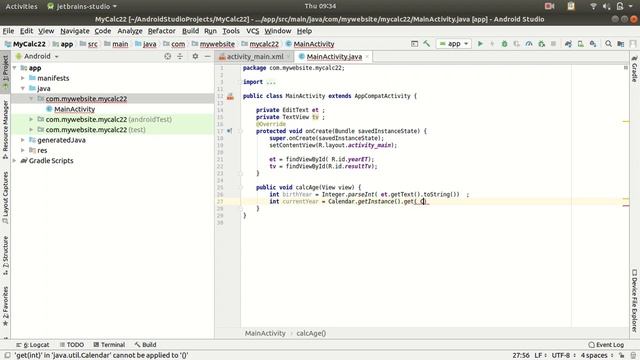Open the Project Structure icon
640x360 pixels.
point(621,43)
